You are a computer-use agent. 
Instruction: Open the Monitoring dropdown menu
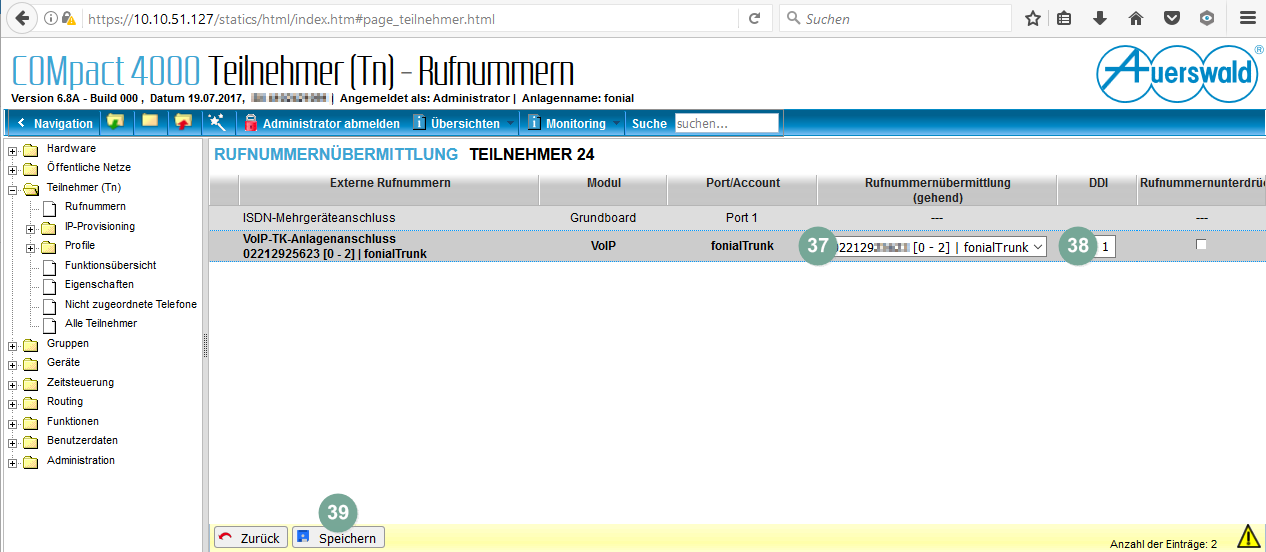574,123
